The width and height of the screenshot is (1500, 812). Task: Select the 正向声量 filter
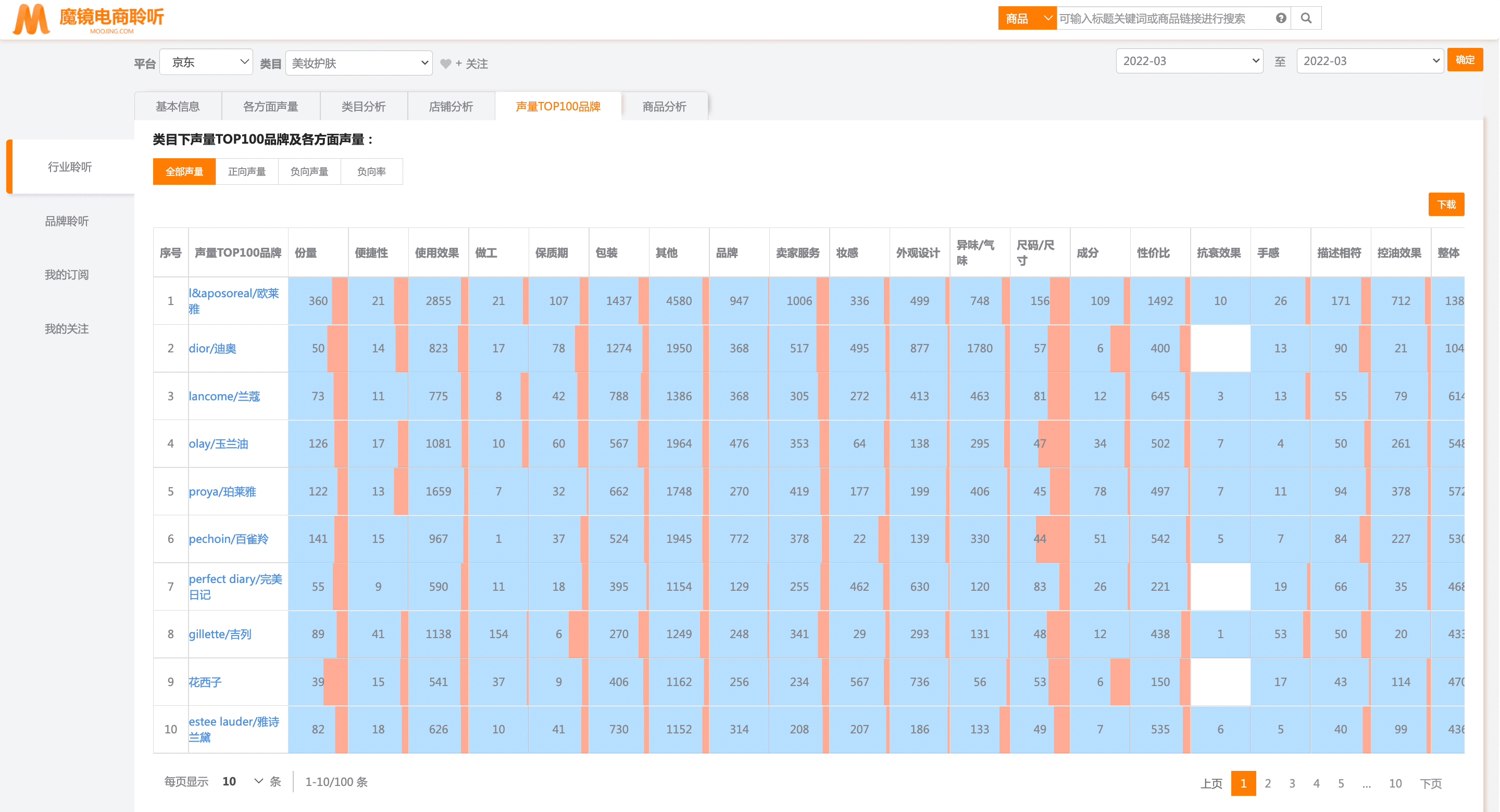point(246,172)
